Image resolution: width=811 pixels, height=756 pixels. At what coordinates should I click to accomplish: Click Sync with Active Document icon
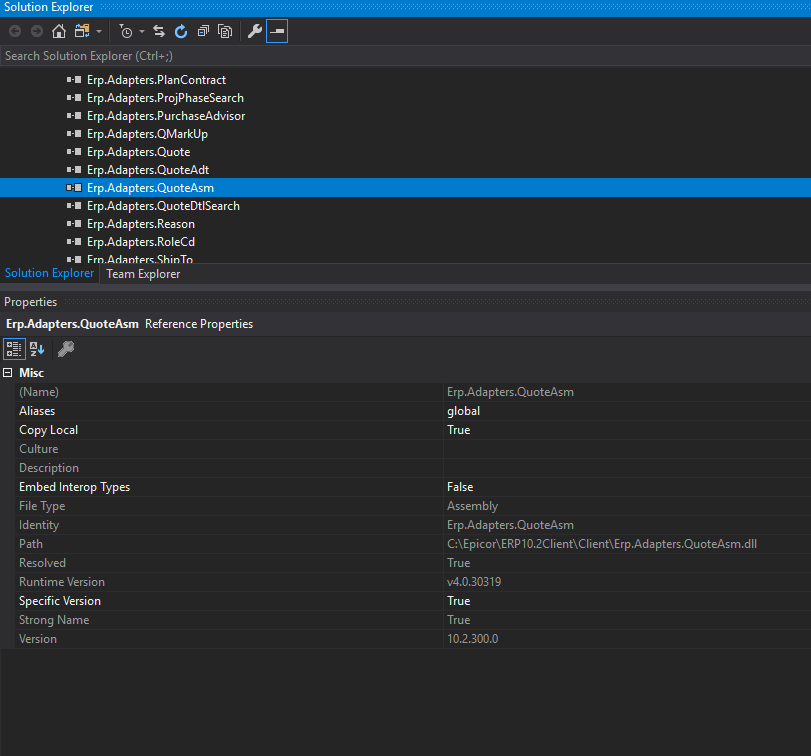[159, 32]
